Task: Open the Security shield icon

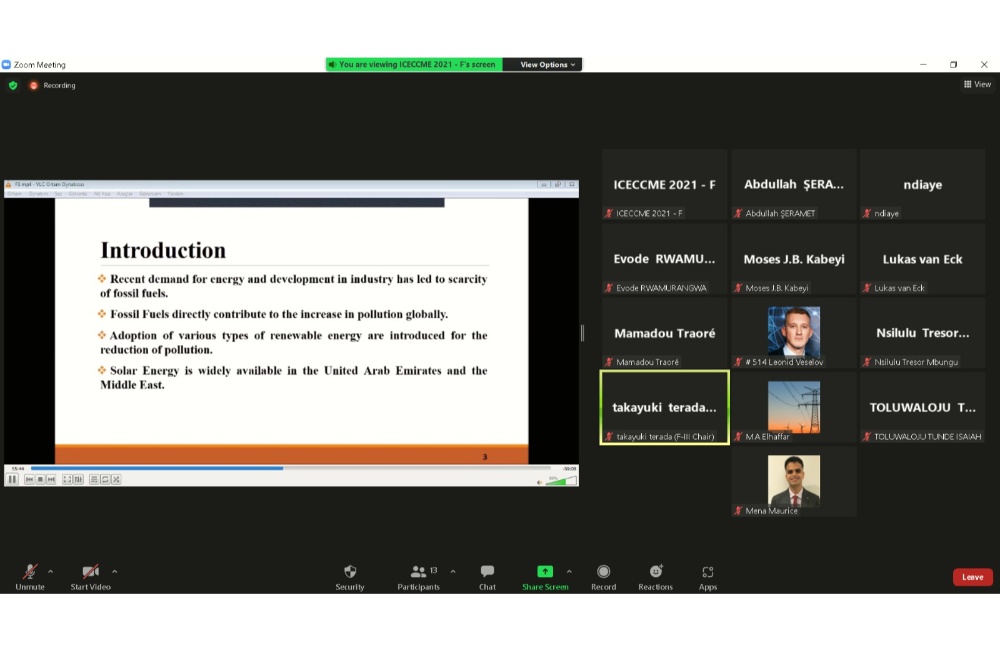Action: [x=350, y=572]
